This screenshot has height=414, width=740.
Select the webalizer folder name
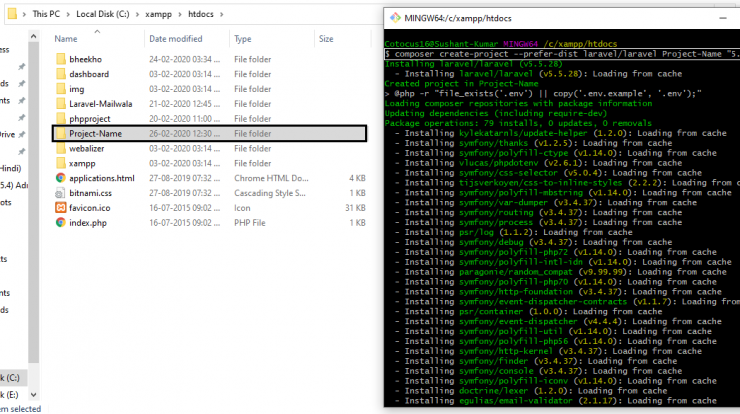(x=87, y=149)
